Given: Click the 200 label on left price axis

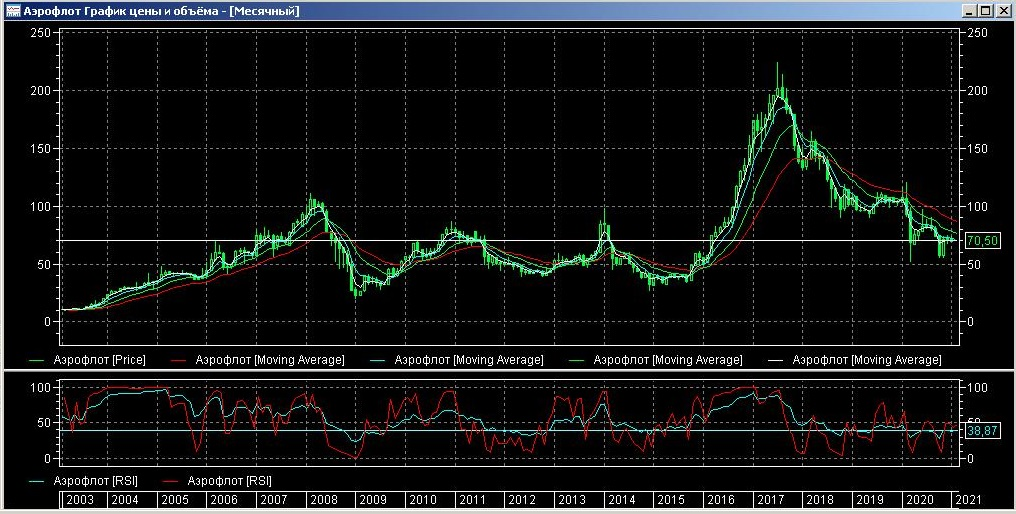Looking at the screenshot, I should pos(40,91).
